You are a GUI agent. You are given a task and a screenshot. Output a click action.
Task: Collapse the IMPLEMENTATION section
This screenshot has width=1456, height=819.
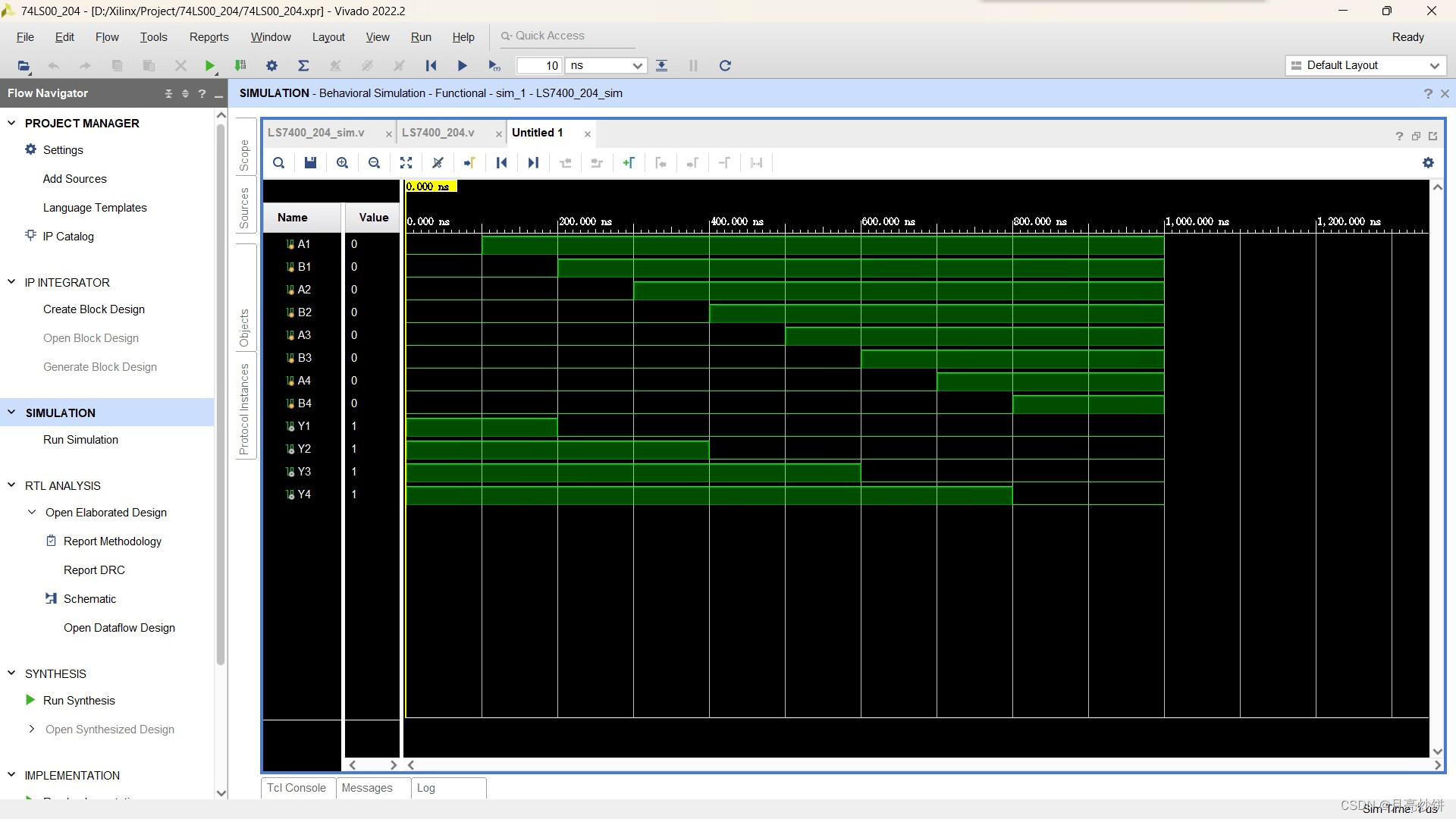pyautogui.click(x=11, y=775)
